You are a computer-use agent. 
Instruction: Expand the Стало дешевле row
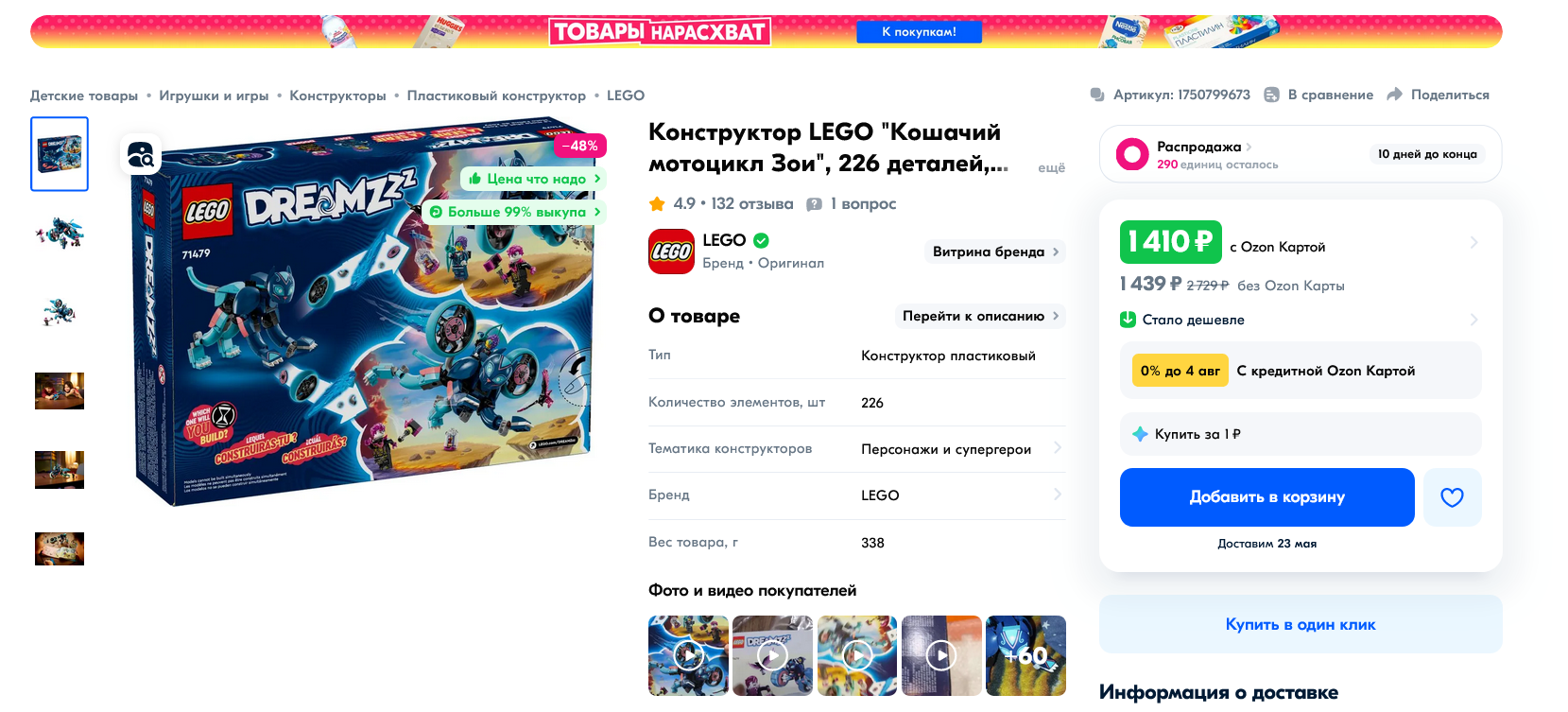click(x=1300, y=320)
